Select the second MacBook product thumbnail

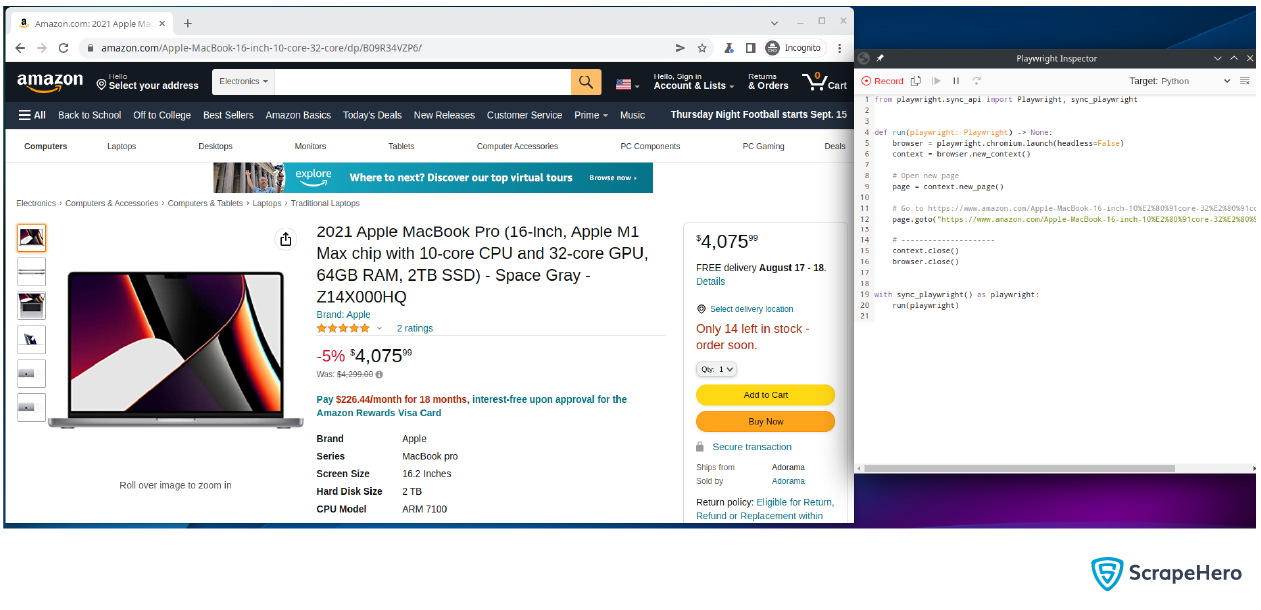(31, 271)
